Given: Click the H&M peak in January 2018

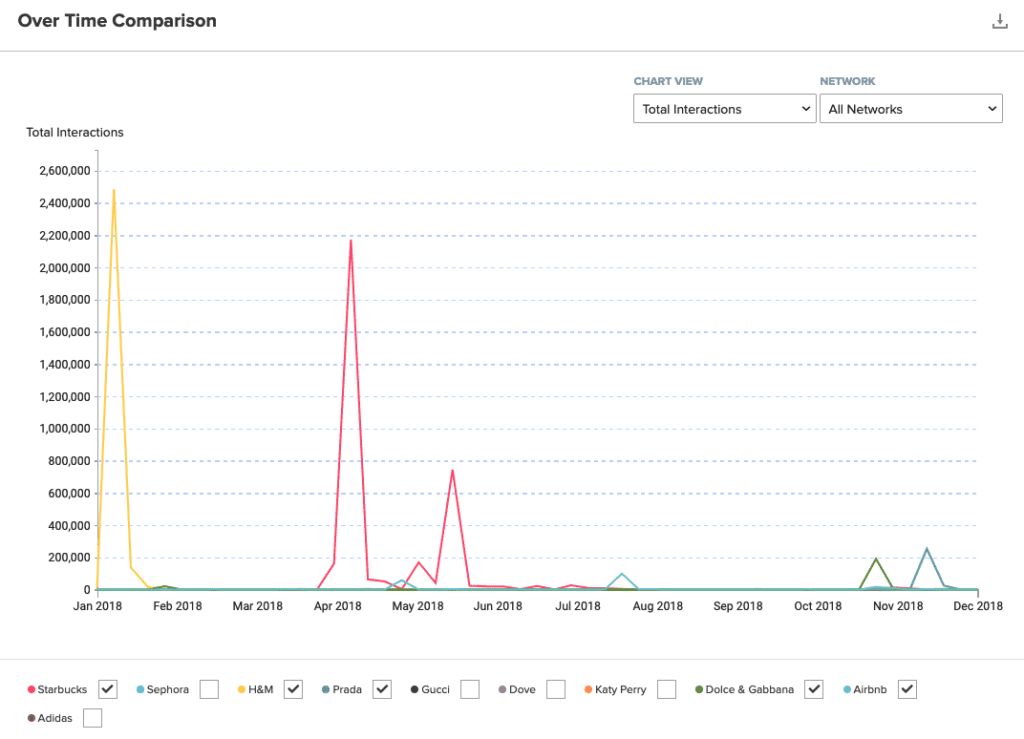Looking at the screenshot, I should [114, 190].
